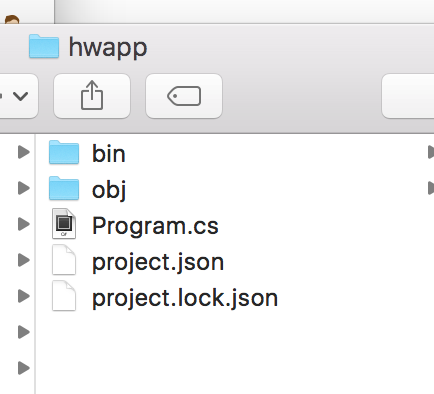Click the Edit Tags toolbar button
Image resolution: width=434 pixels, height=394 pixels.
tap(184, 96)
